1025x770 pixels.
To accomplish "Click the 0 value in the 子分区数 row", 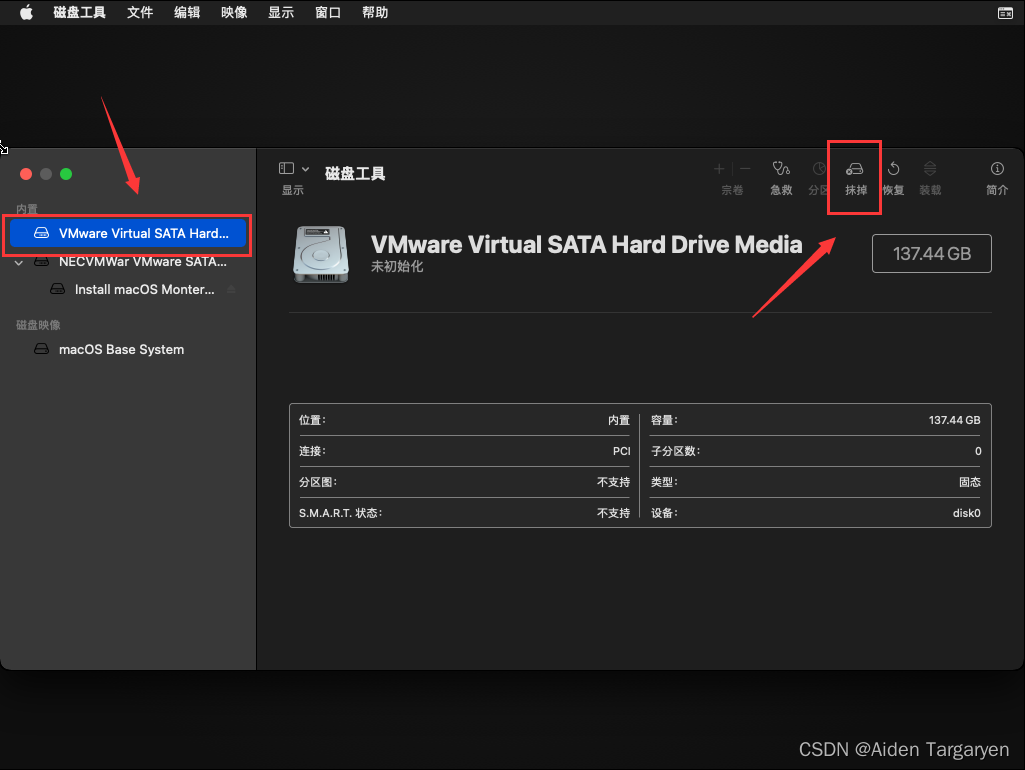I will 978,451.
